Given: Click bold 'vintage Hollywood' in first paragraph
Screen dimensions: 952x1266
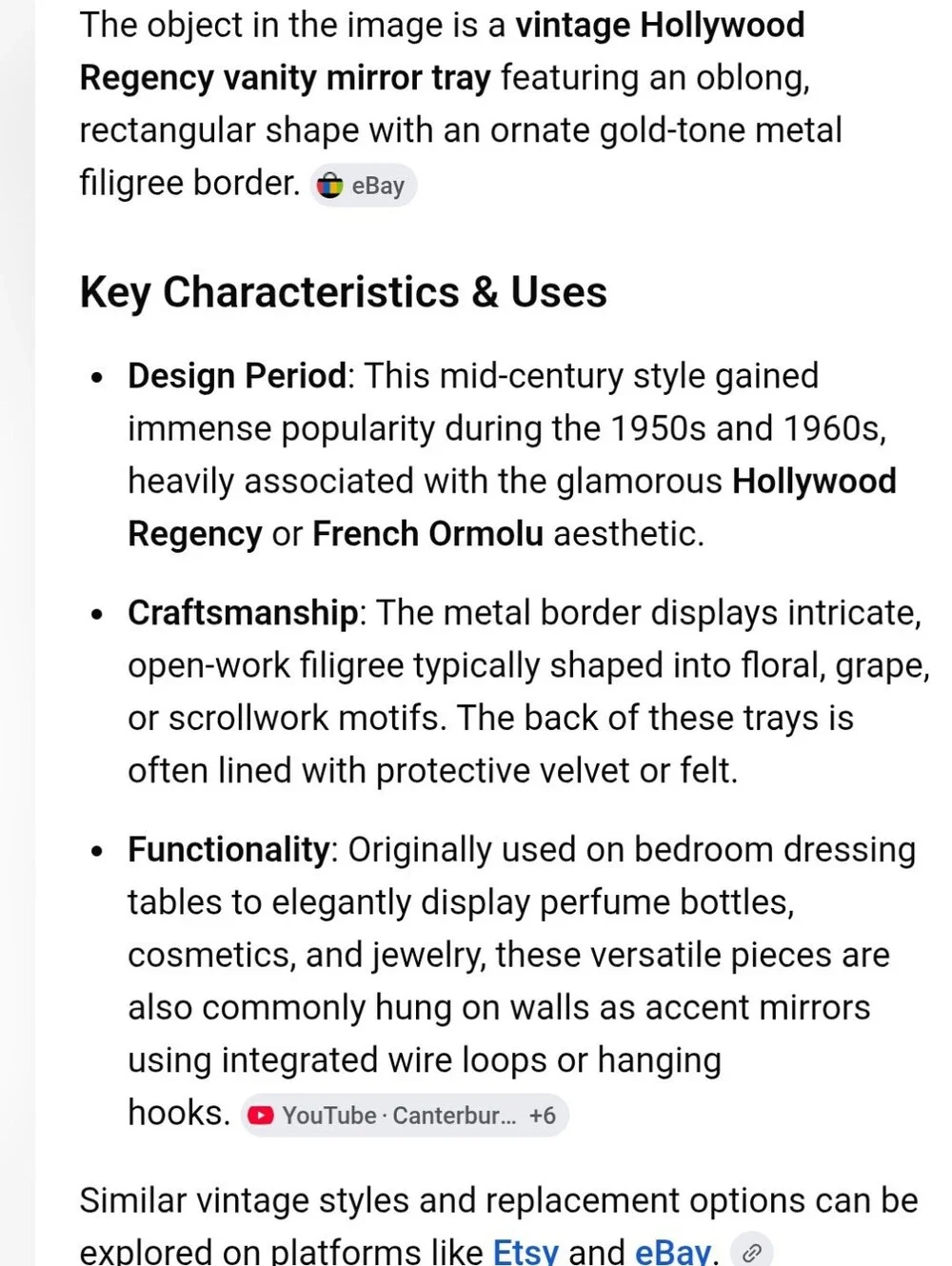Looking at the screenshot, I should [660, 25].
